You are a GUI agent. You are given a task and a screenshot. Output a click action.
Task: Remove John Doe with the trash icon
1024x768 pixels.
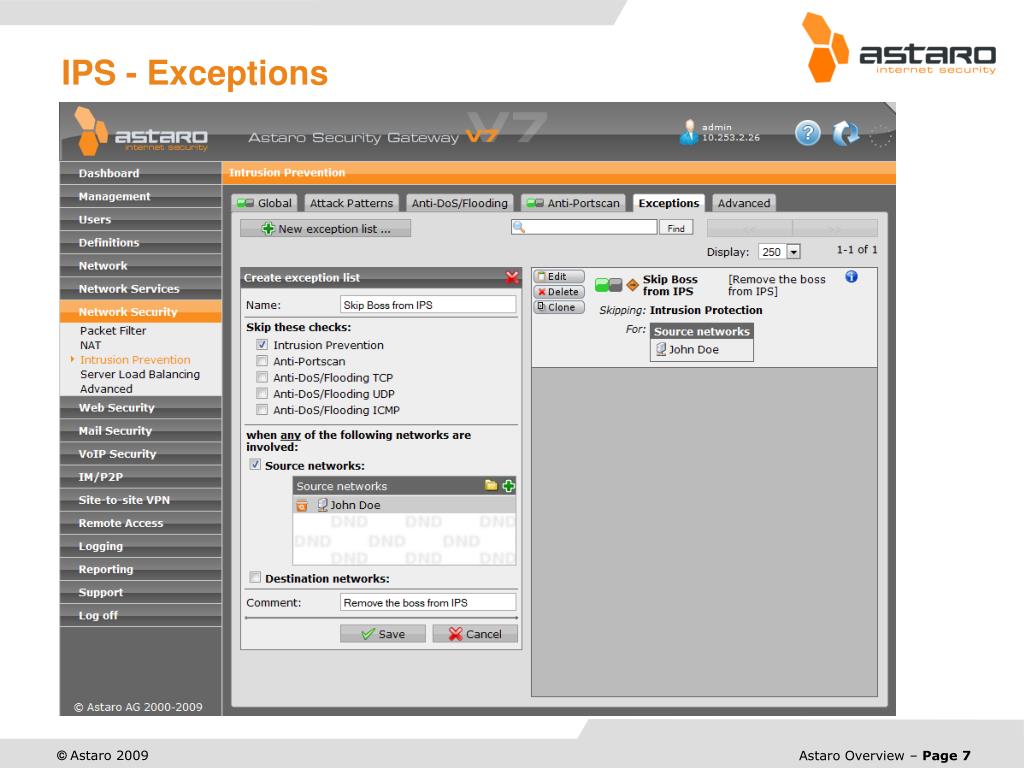[x=302, y=505]
